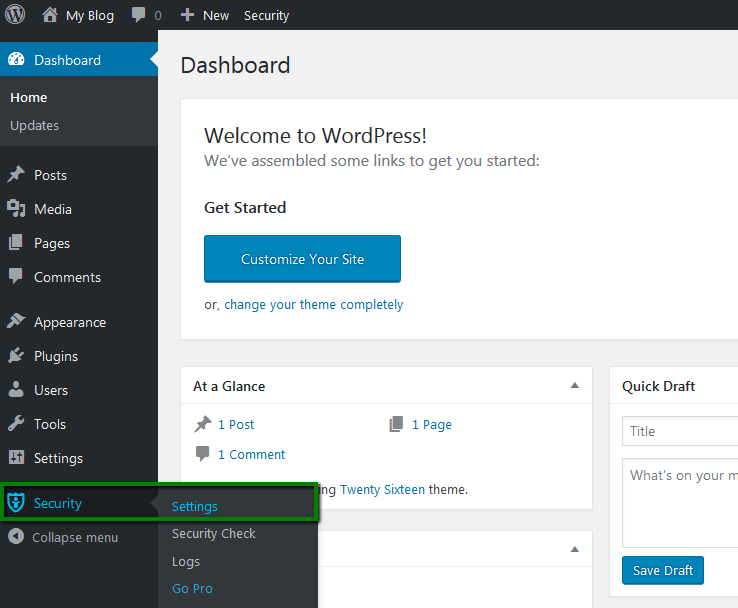Open the My Blog home icon
This screenshot has height=608, width=738.
[50, 15]
